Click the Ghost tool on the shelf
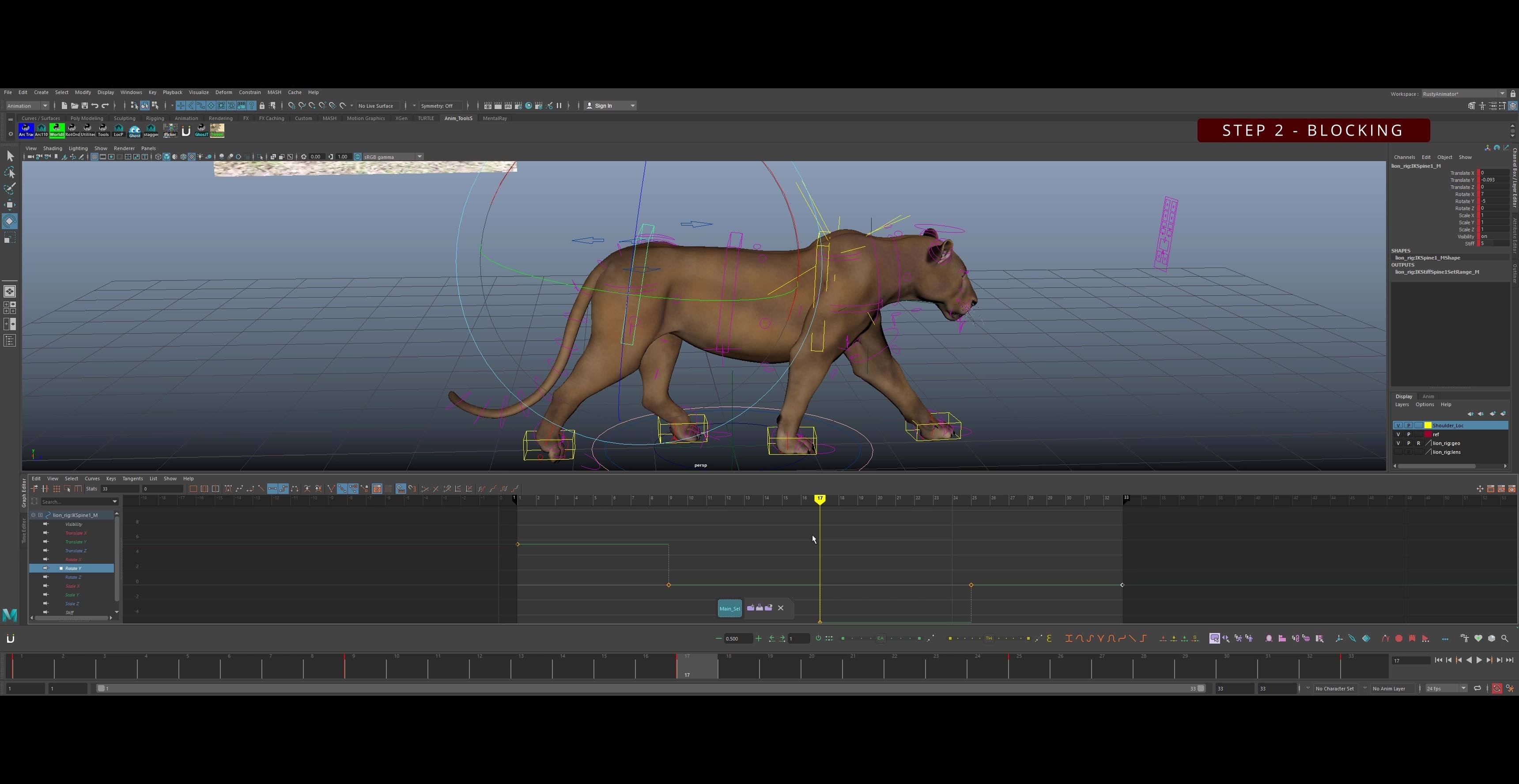1519x784 pixels. tap(134, 131)
